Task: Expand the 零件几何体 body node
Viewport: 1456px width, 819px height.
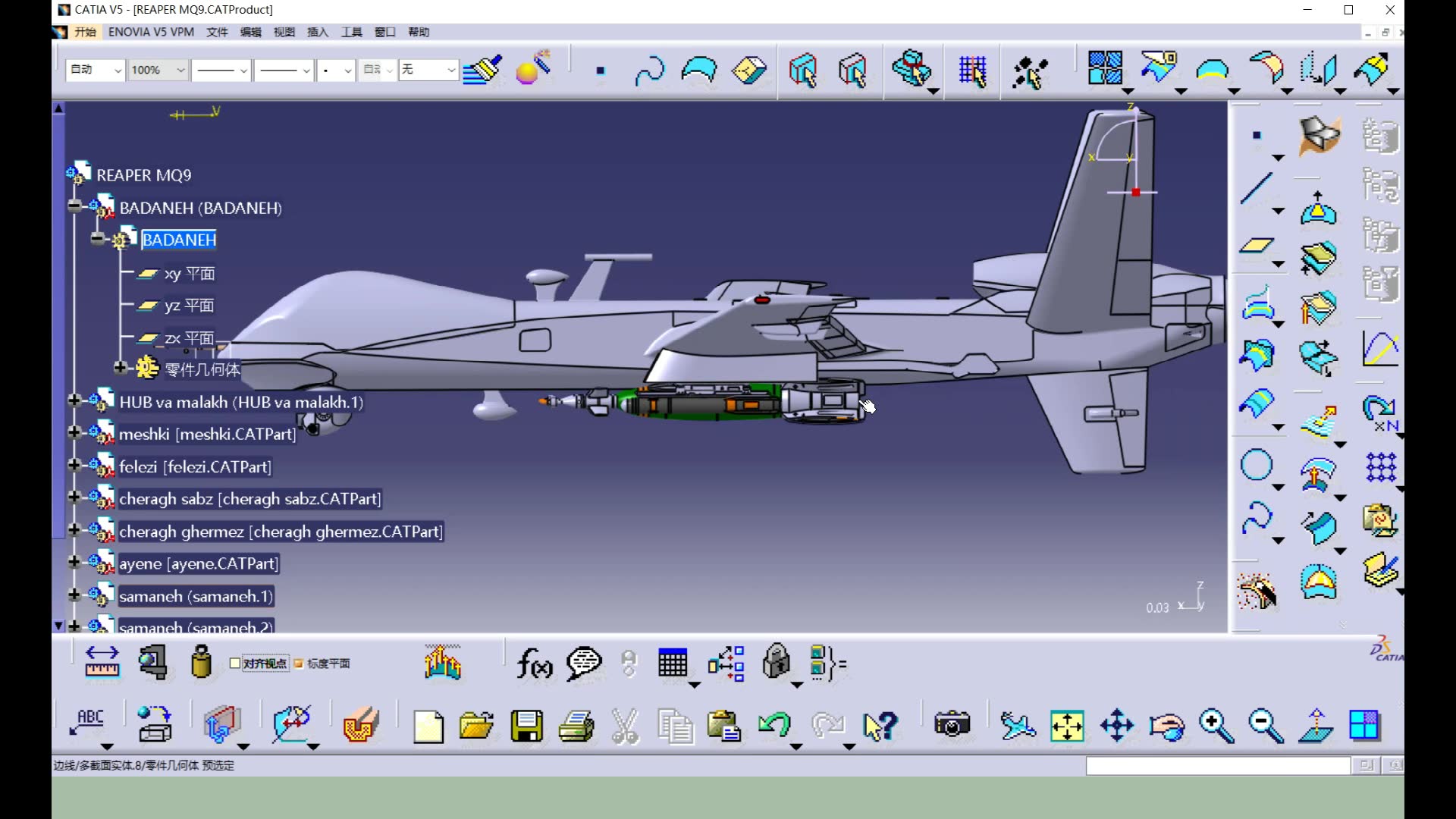Action: click(120, 368)
